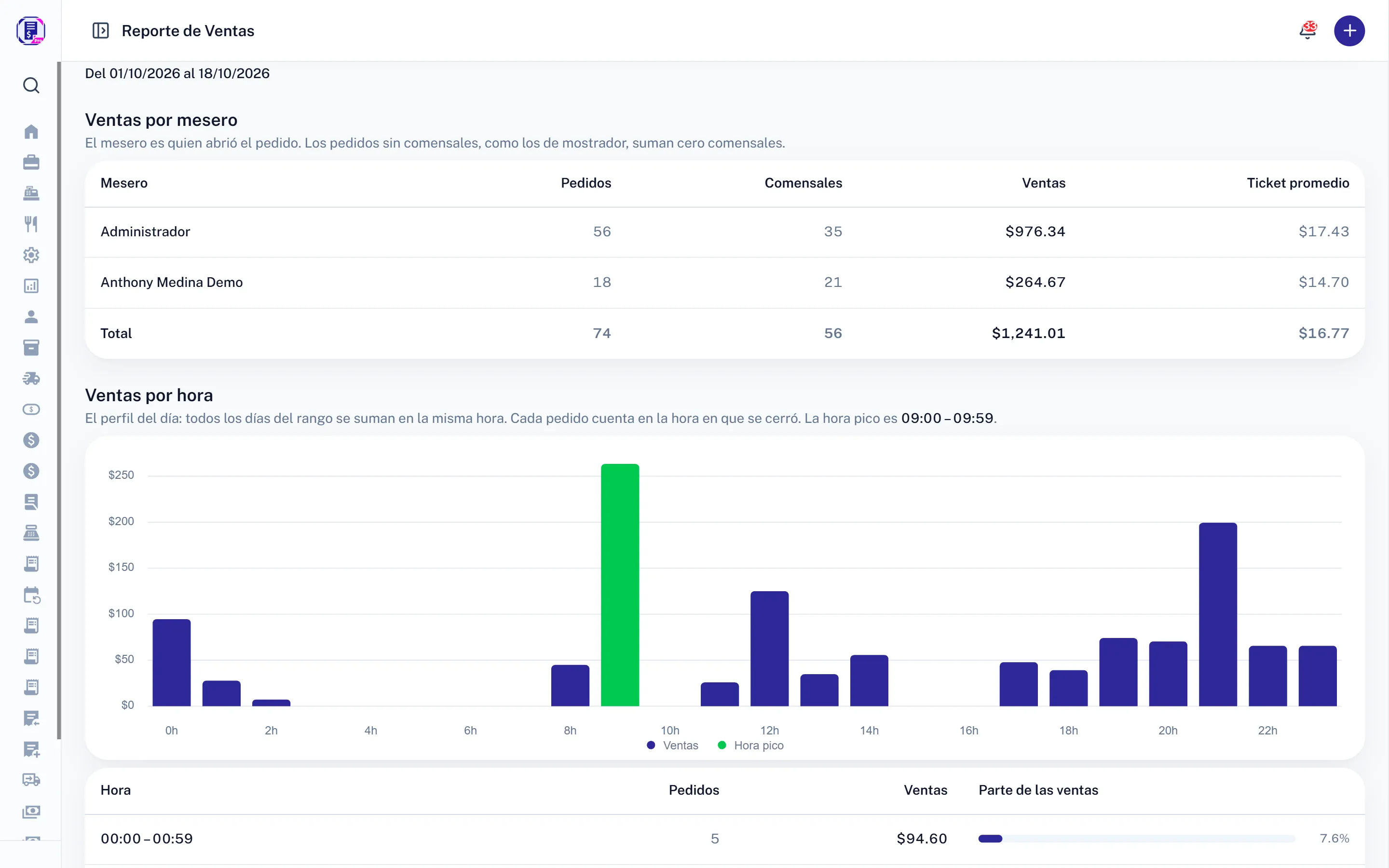
Task: Click the blue plus add button
Action: tap(1349, 30)
